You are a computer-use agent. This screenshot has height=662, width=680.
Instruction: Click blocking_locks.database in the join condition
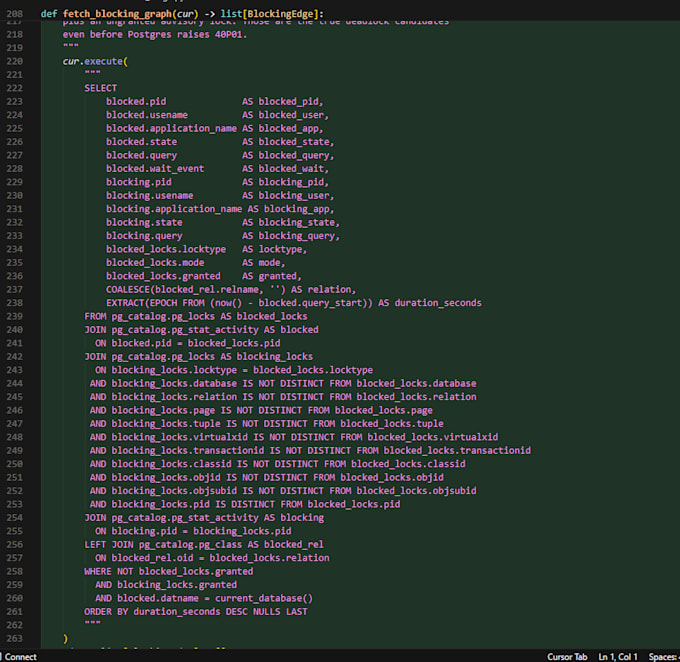pyautogui.click(x=174, y=383)
